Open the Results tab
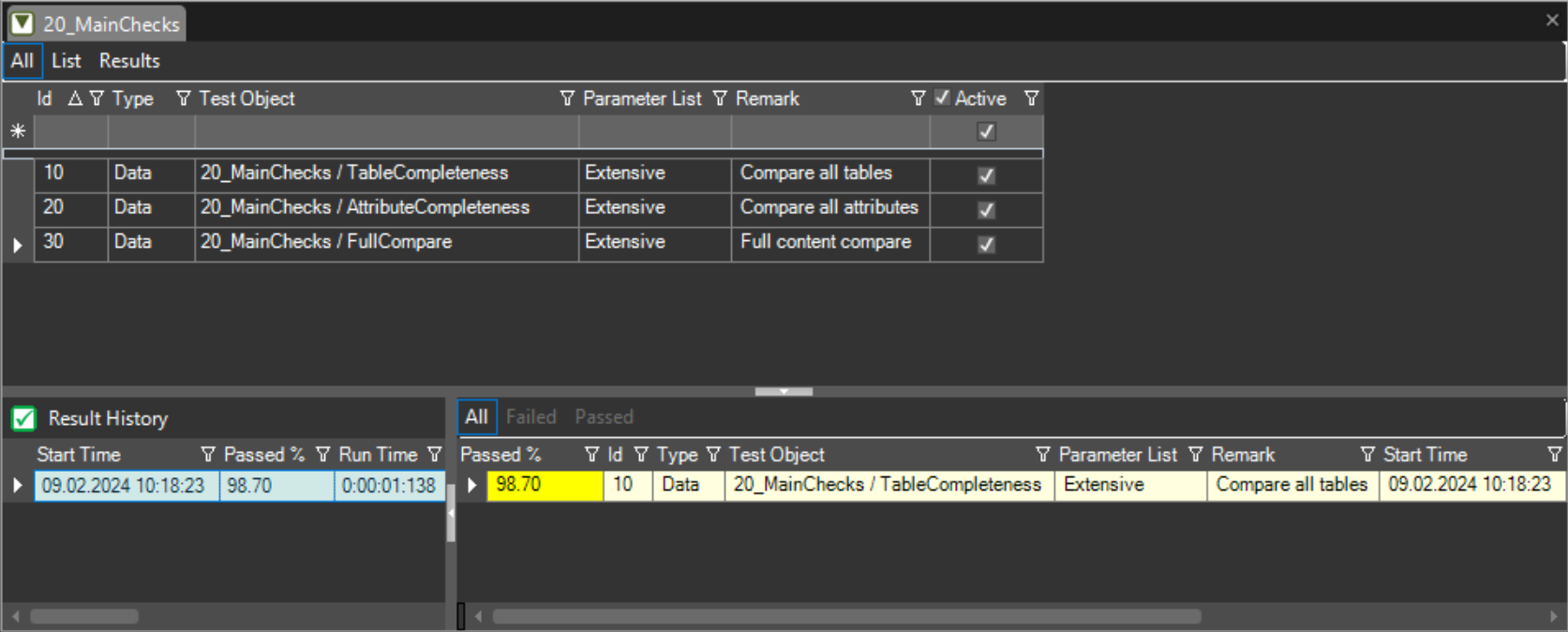 (x=129, y=61)
